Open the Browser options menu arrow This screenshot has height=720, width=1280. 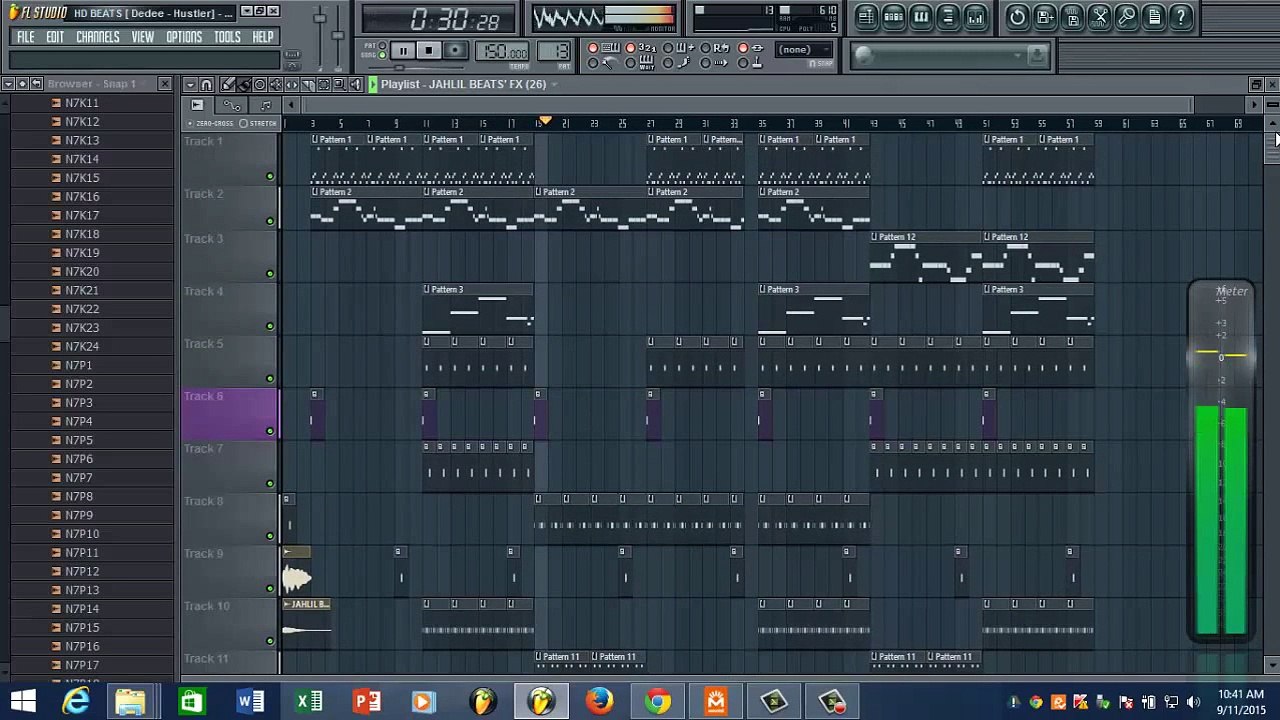pos(8,84)
